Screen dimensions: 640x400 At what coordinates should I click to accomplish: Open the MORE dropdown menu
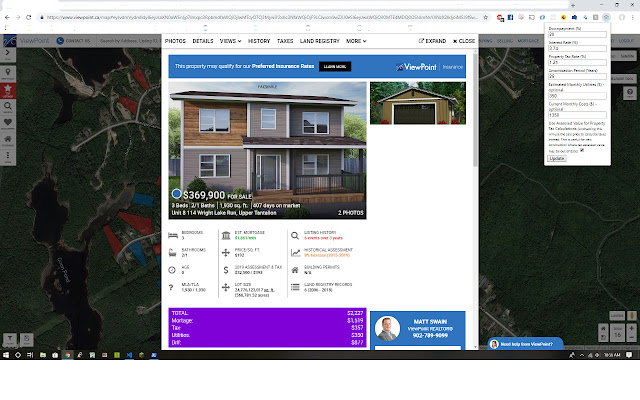tap(356, 41)
